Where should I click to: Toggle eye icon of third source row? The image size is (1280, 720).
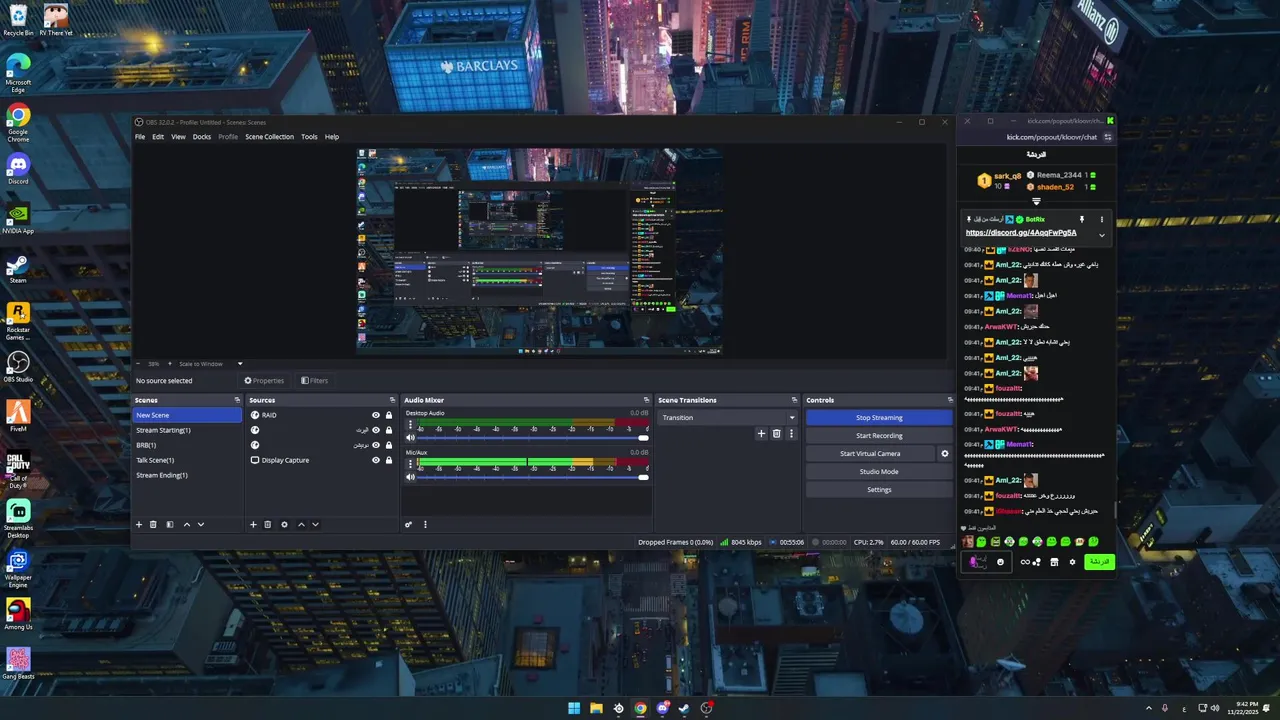tap(376, 445)
